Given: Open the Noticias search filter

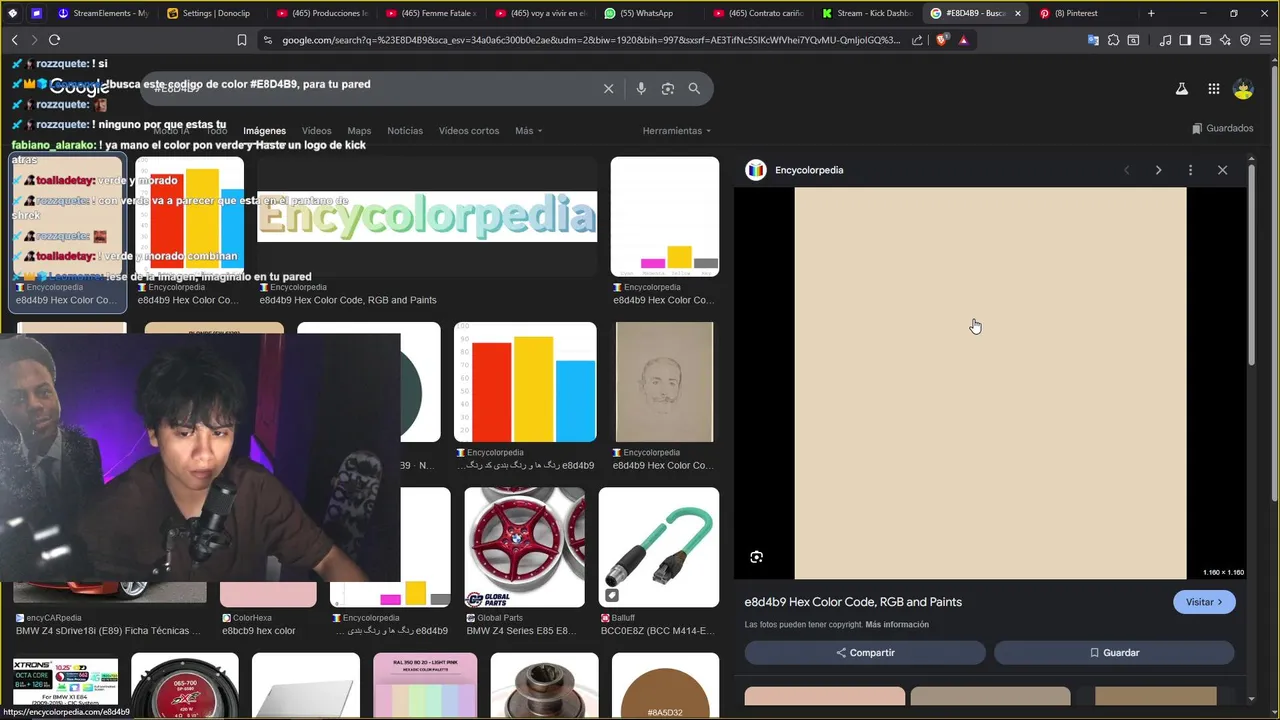Looking at the screenshot, I should coord(405,131).
